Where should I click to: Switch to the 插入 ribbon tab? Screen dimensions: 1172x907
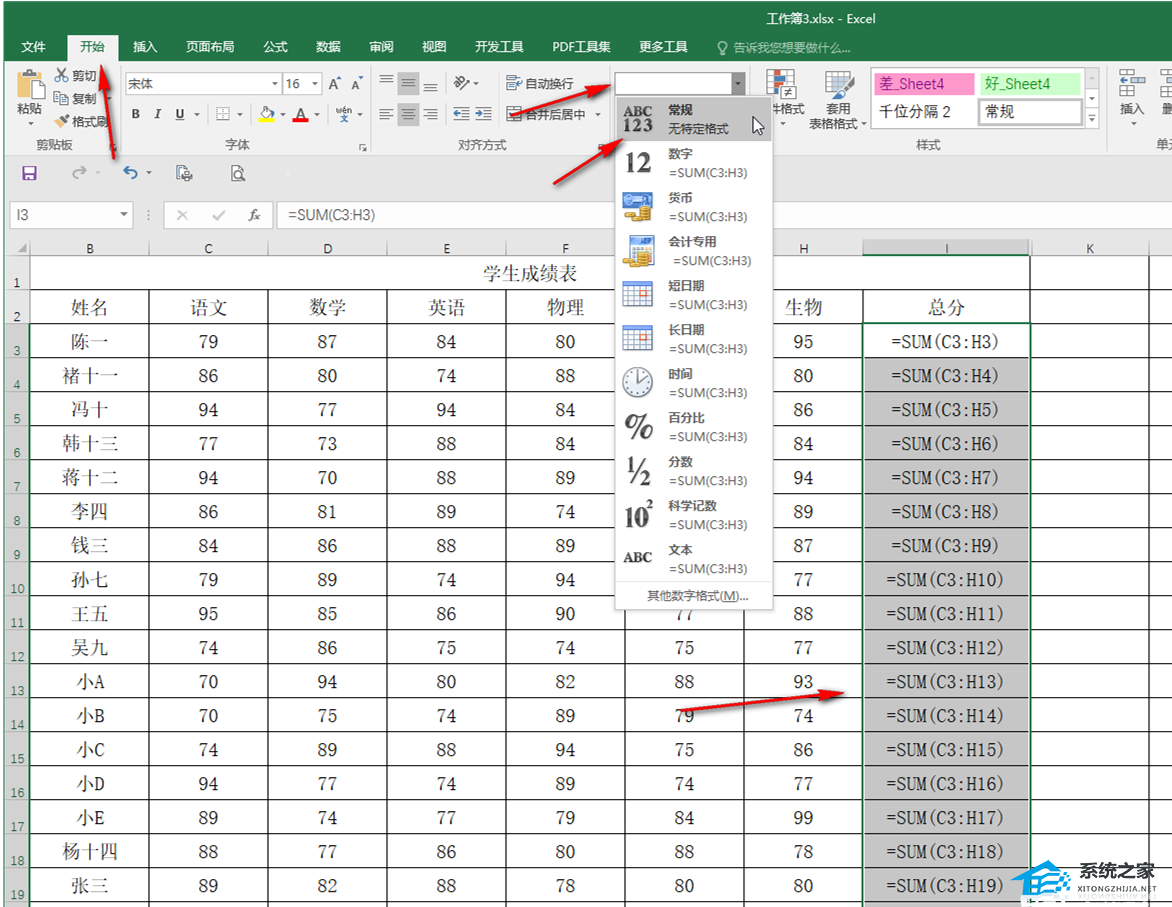pyautogui.click(x=145, y=47)
